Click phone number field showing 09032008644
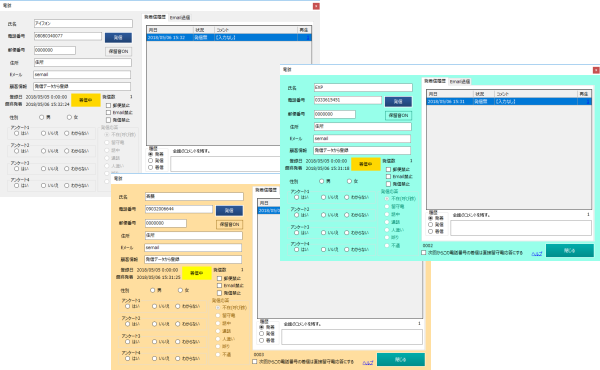The image size is (600, 370). (179, 209)
